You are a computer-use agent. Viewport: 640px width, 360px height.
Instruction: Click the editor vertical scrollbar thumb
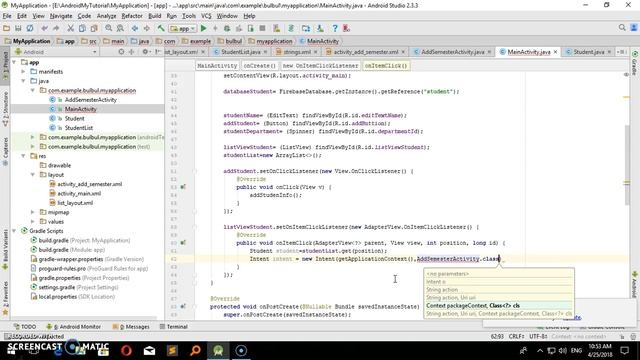click(627, 164)
